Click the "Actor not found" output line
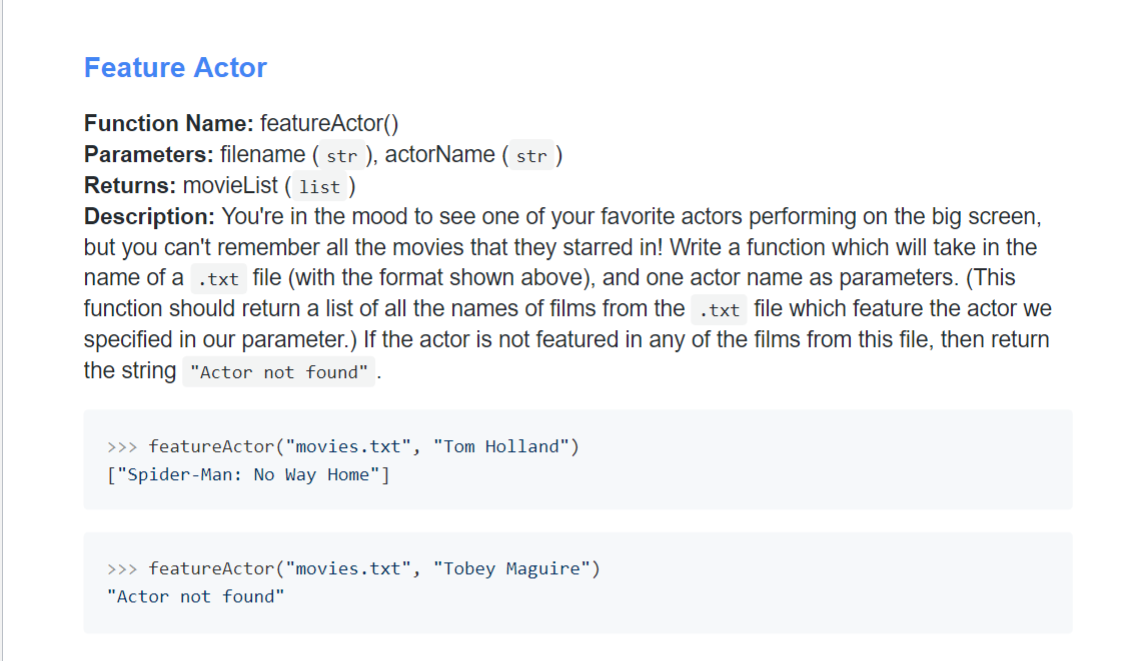Screen dimensions: 1148x661 coord(195,596)
